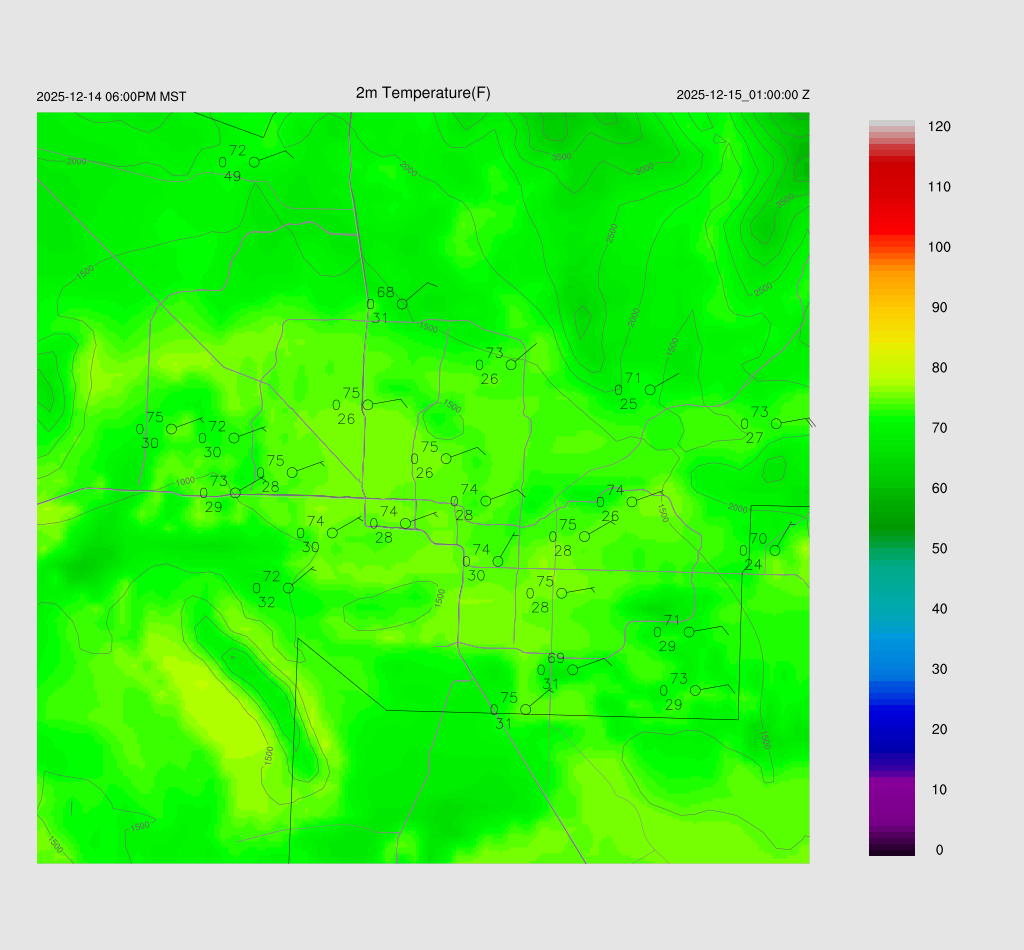Click the 1000 elevation contour label
Image resolution: width=1024 pixels, height=950 pixels.
tap(185, 482)
